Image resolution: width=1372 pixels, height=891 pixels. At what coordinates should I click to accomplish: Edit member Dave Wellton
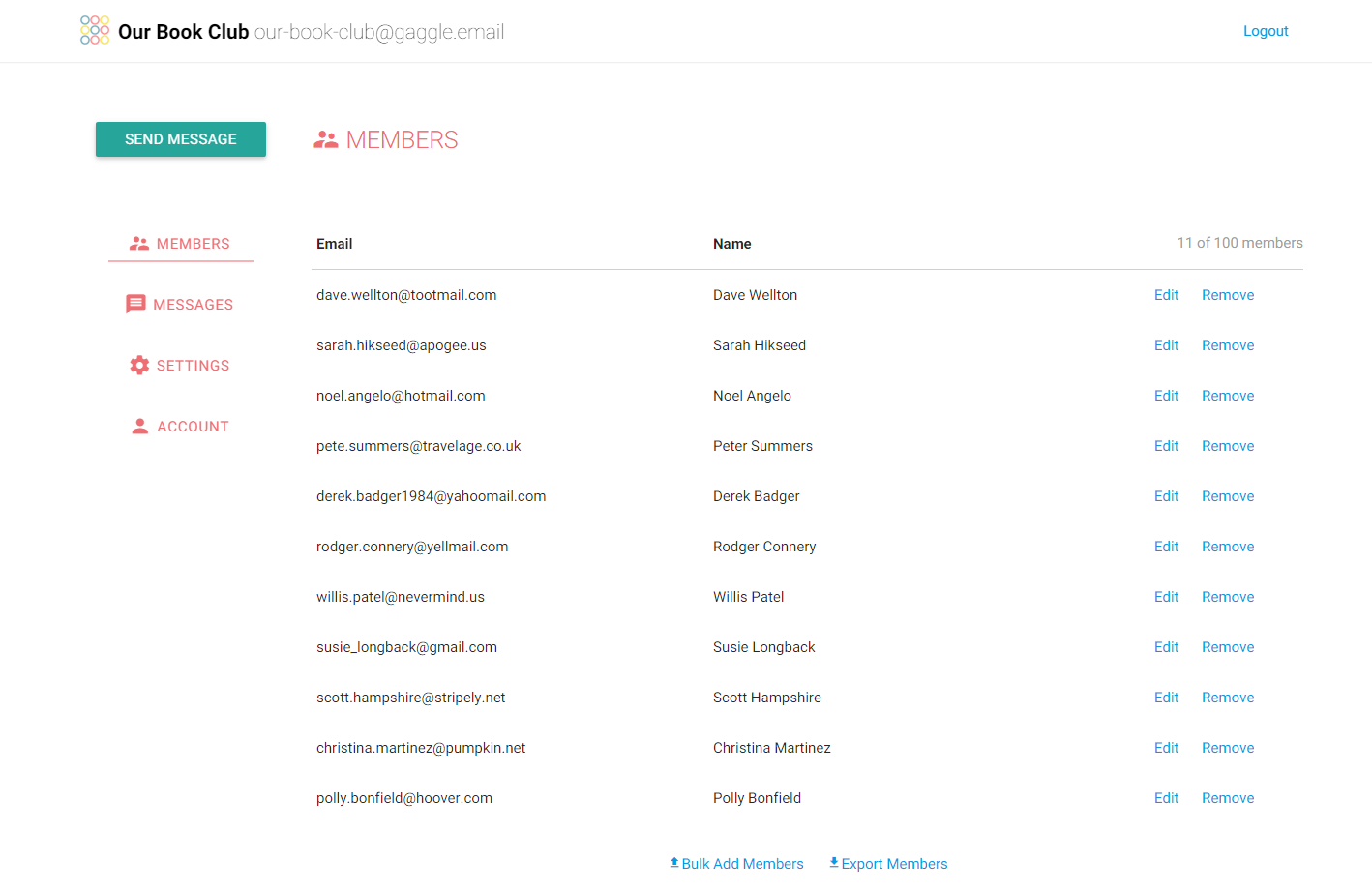(x=1166, y=295)
